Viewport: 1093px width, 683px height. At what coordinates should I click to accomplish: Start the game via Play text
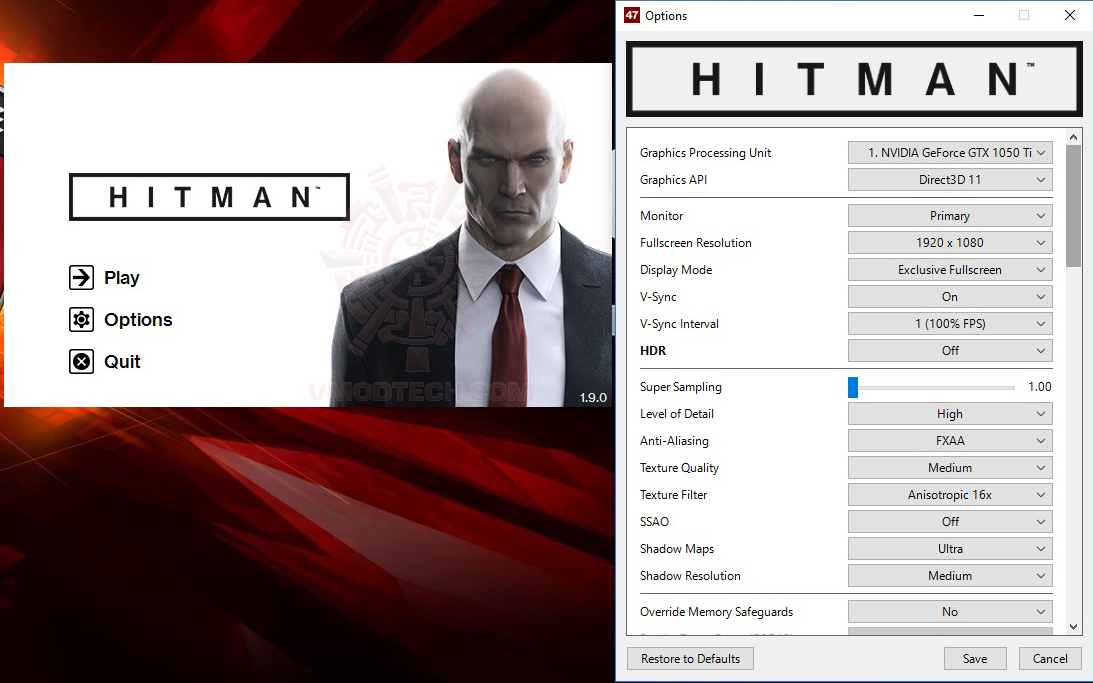point(121,277)
